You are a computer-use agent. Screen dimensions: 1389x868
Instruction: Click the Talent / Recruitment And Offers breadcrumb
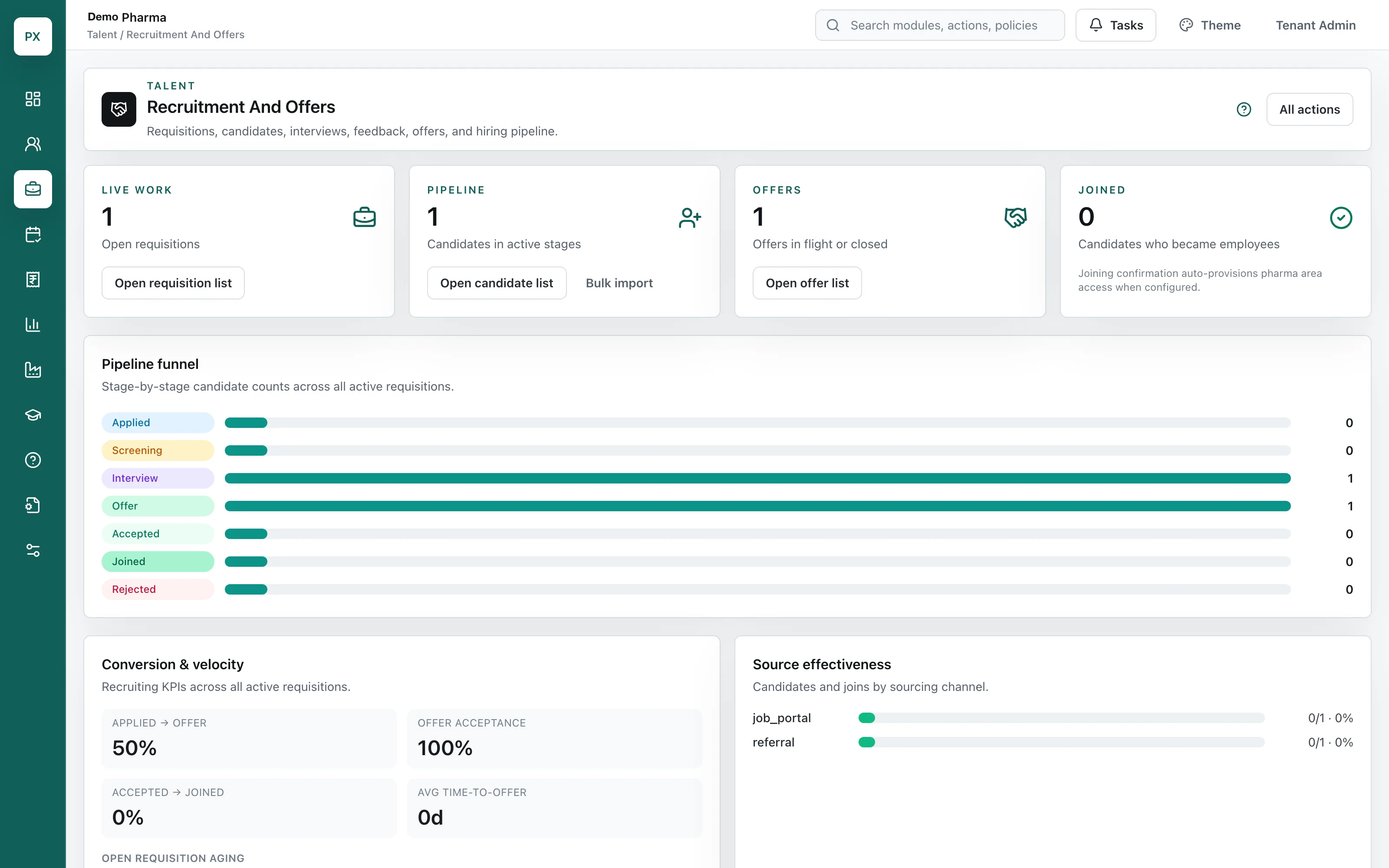pos(165,34)
